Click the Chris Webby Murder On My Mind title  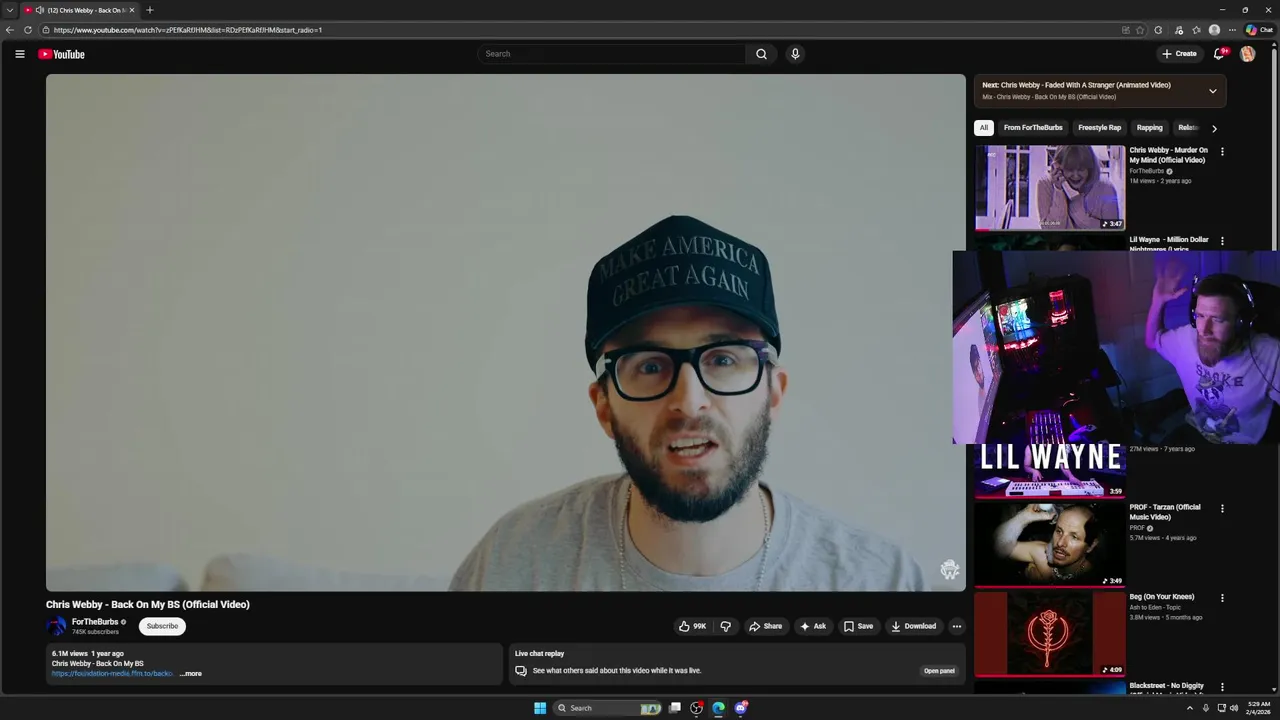pyautogui.click(x=1168, y=155)
